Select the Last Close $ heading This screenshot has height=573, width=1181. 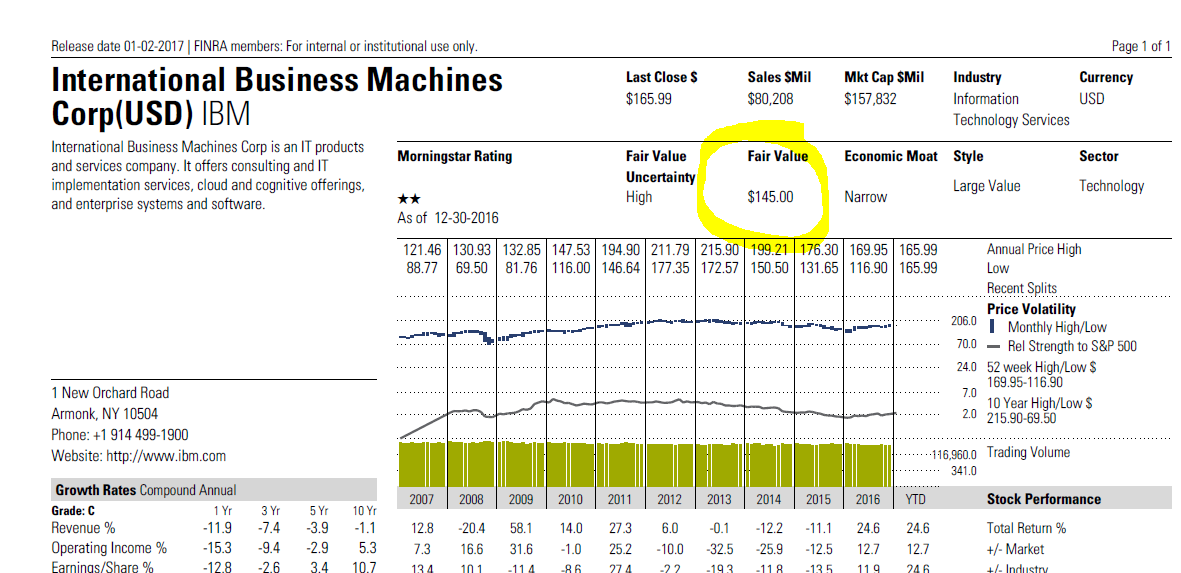[661, 77]
